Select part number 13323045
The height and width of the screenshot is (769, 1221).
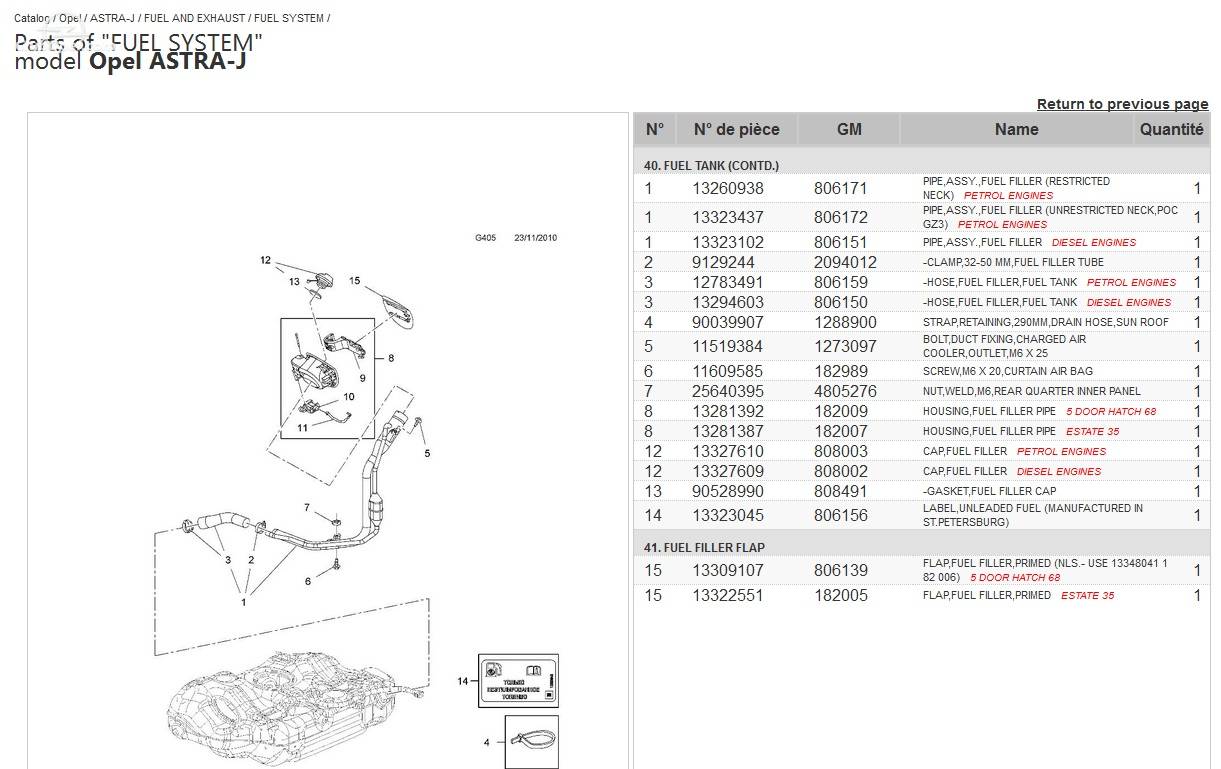coord(727,515)
